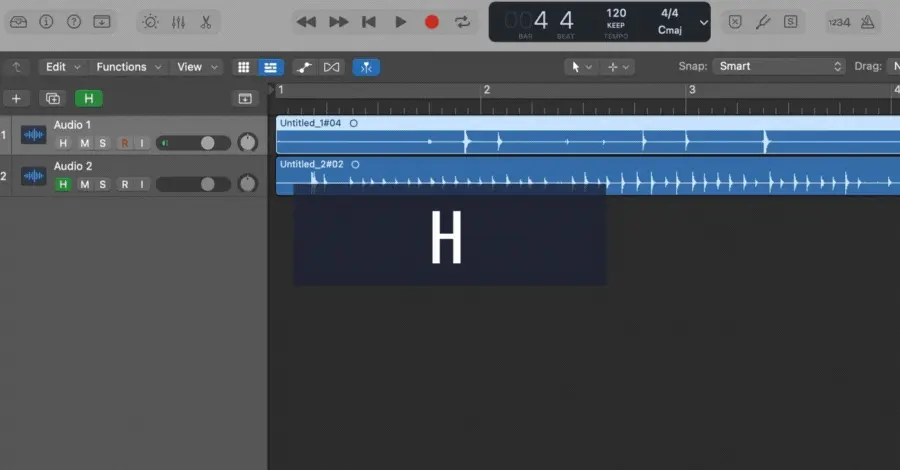Toggle the toolbar download icon

click(x=102, y=22)
